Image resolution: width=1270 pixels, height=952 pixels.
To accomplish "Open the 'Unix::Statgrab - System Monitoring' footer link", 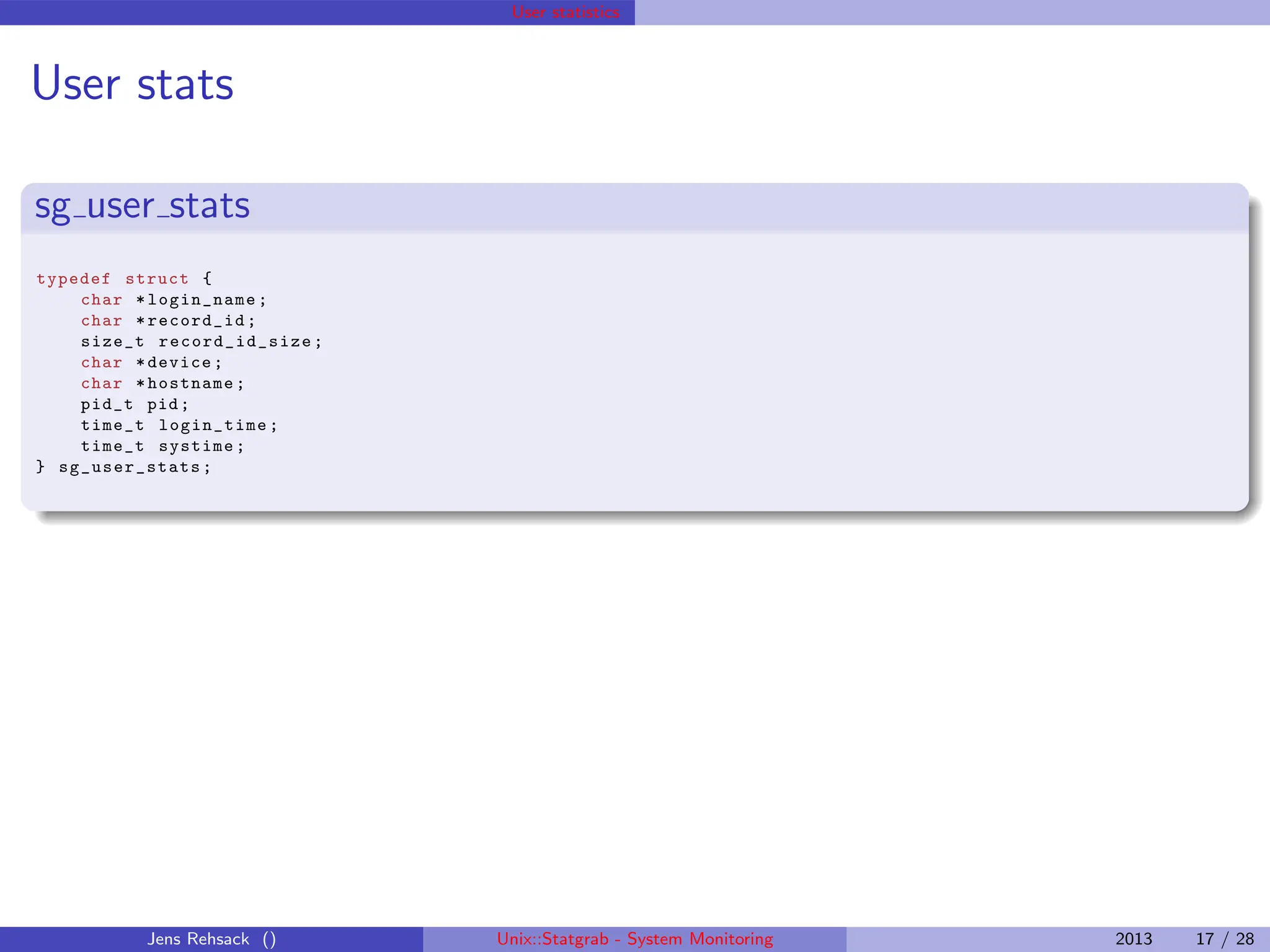I will click(635, 939).
